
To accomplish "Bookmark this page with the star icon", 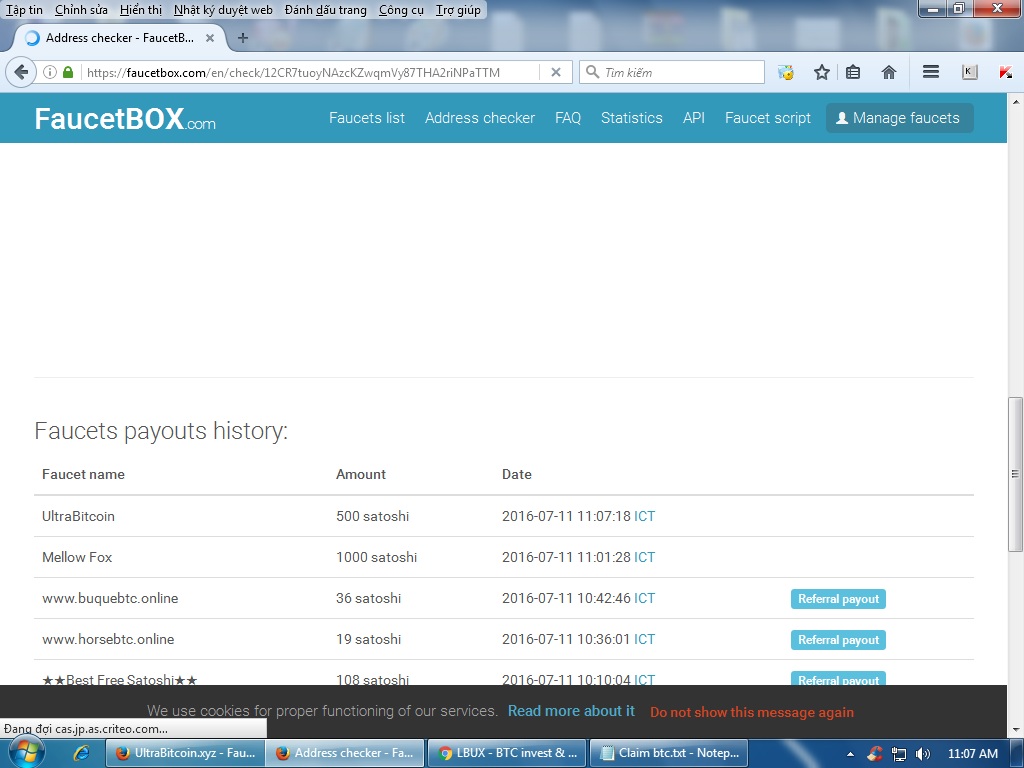I will 822,72.
